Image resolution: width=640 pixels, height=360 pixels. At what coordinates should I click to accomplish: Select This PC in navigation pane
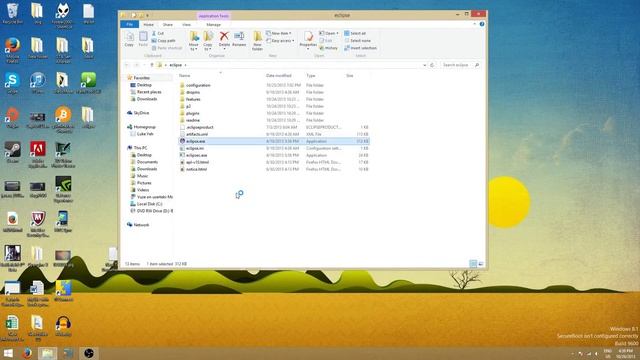coord(138,148)
